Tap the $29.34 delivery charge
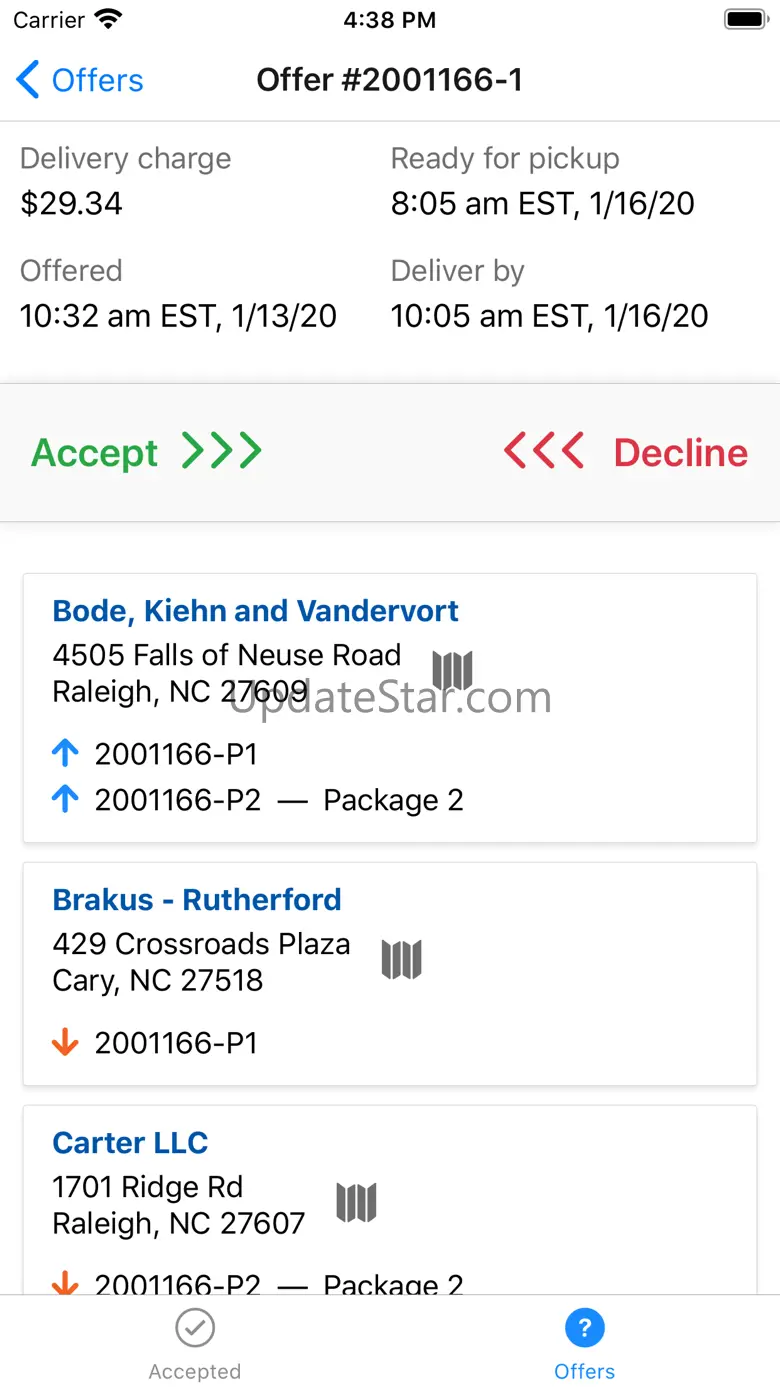The height and width of the screenshot is (1387, 780). (72, 203)
